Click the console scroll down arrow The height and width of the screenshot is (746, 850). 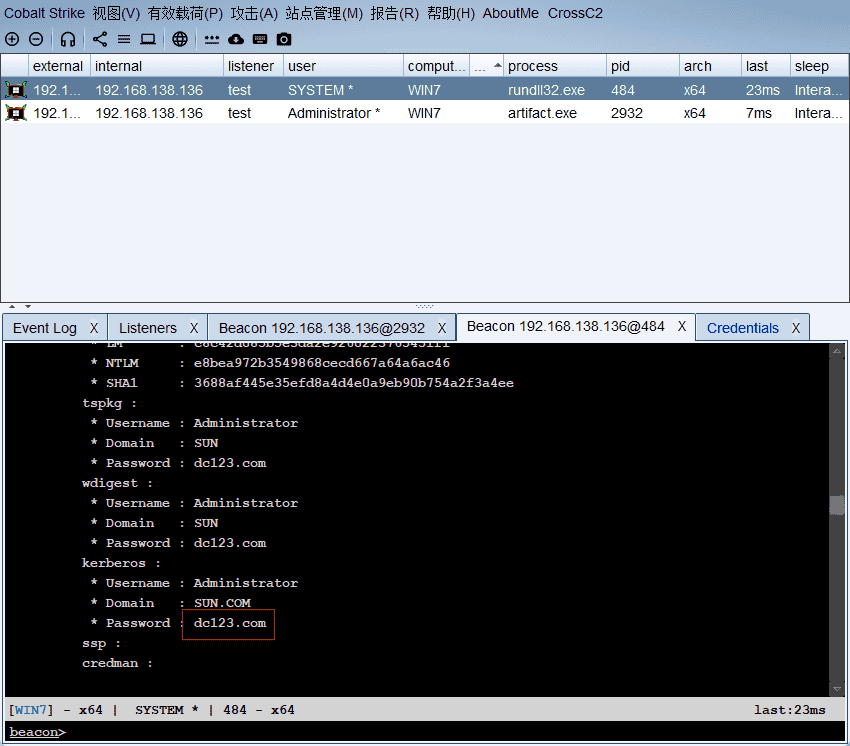pyautogui.click(x=837, y=689)
